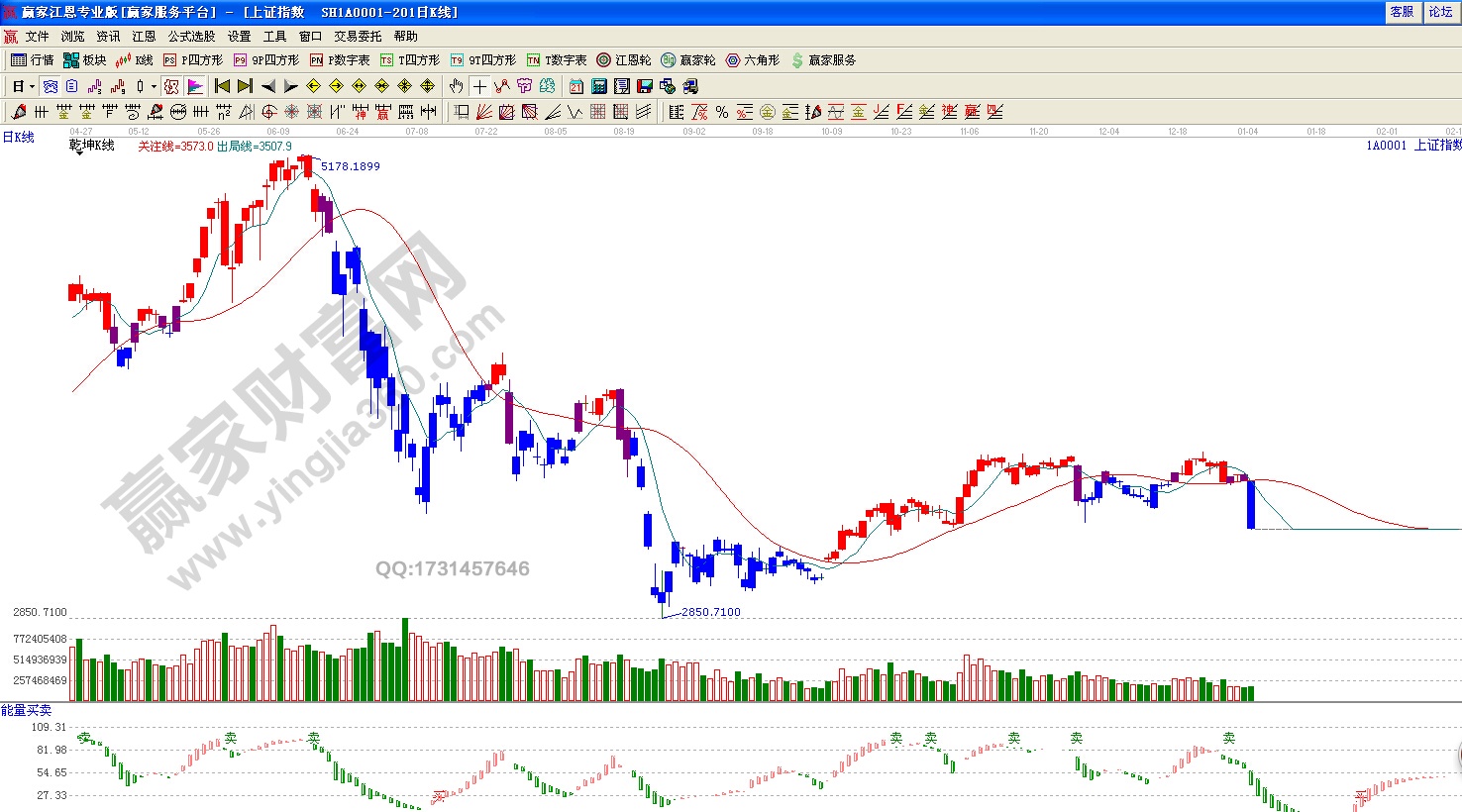Open the calculator icon in toolbar
This screenshot has height=812, width=1462.
tap(599, 86)
